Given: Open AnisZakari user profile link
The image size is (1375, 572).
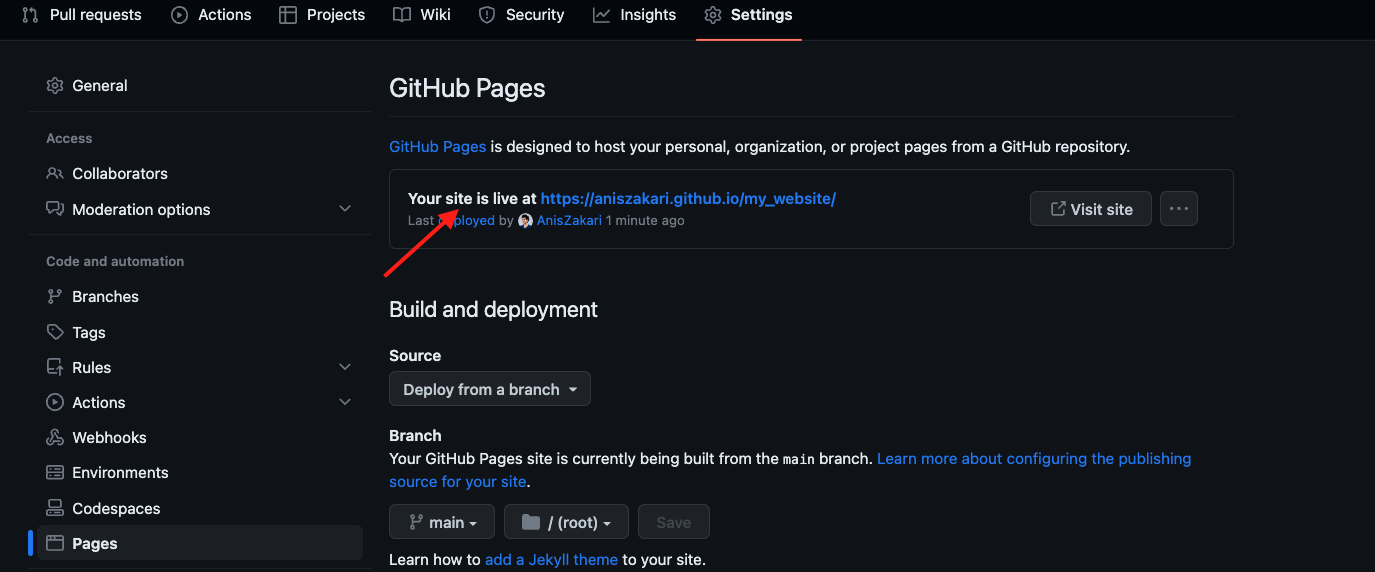Looking at the screenshot, I should point(569,221).
